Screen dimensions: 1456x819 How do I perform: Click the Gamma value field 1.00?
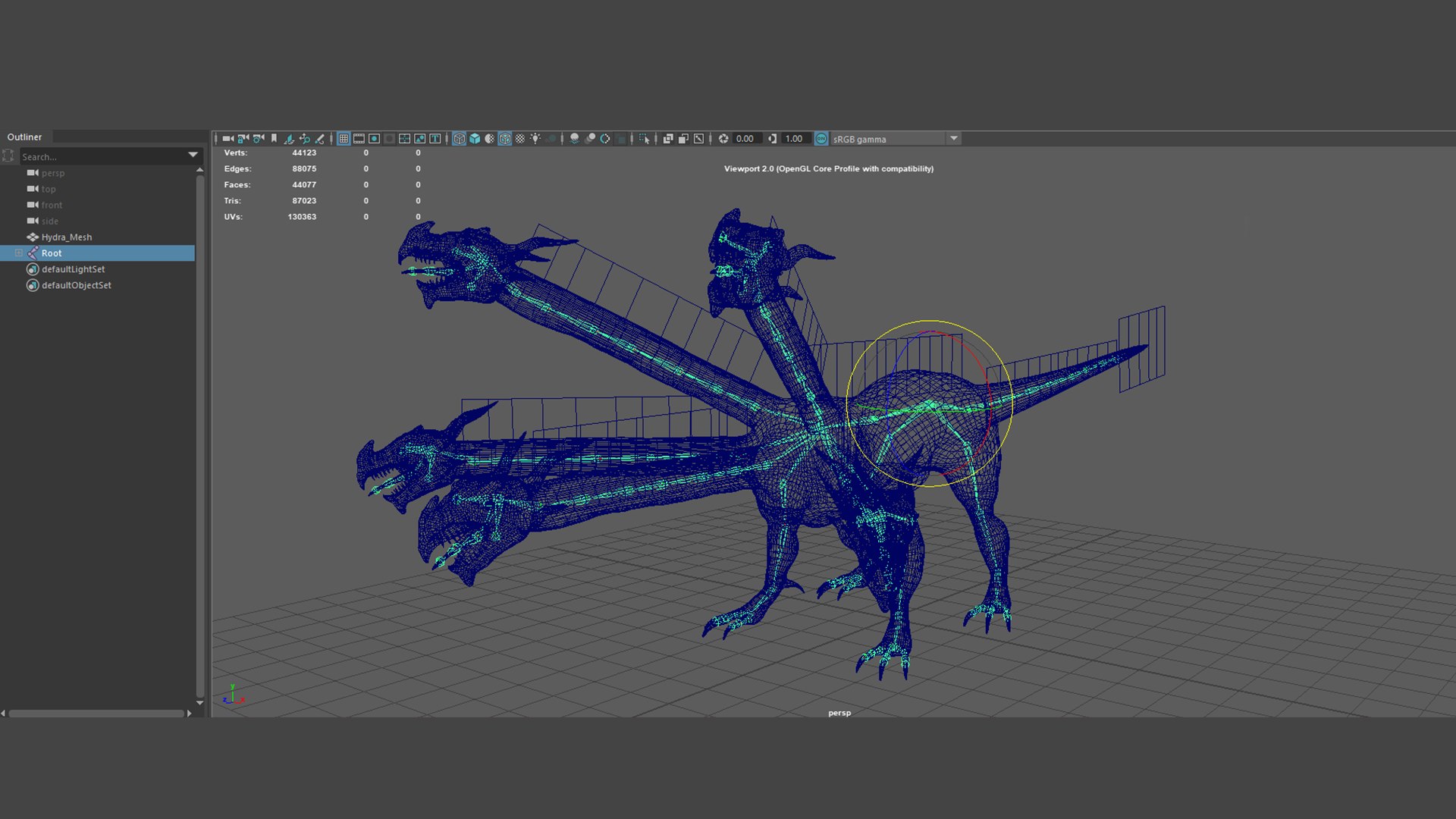[795, 139]
